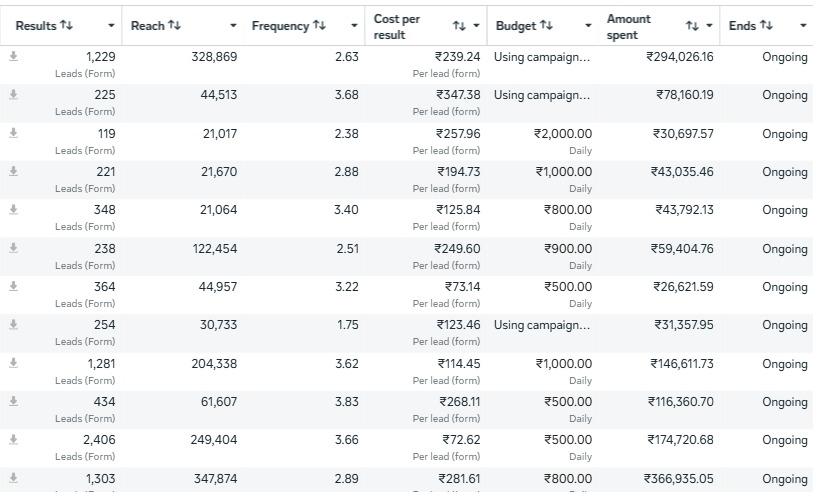
Task: Click the Frequency column header label
Action: pos(281,25)
